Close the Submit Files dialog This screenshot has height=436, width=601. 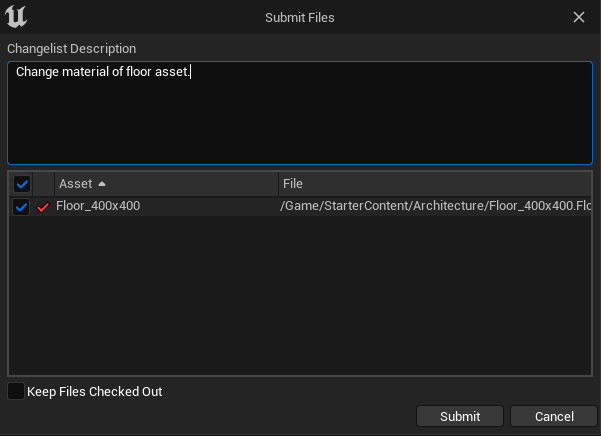[x=579, y=17]
